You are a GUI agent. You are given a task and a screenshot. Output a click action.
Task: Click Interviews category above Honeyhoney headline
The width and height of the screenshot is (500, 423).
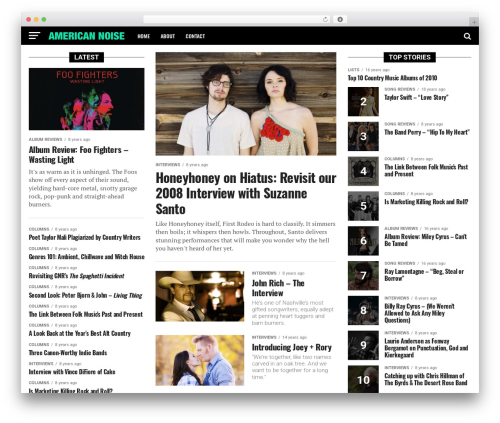tap(168, 165)
